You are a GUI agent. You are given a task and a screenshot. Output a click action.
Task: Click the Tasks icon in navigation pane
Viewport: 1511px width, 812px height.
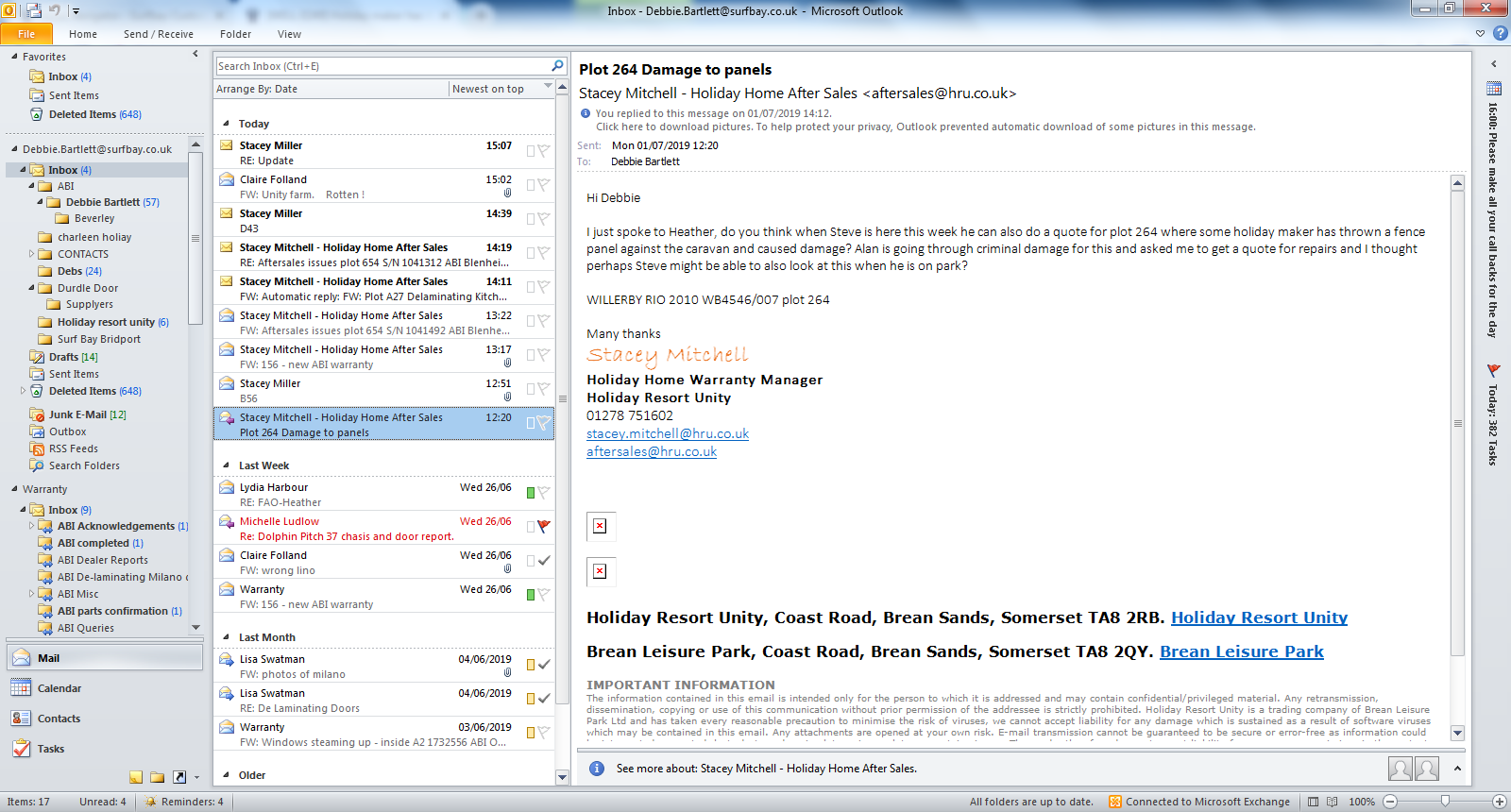pyautogui.click(x=21, y=749)
